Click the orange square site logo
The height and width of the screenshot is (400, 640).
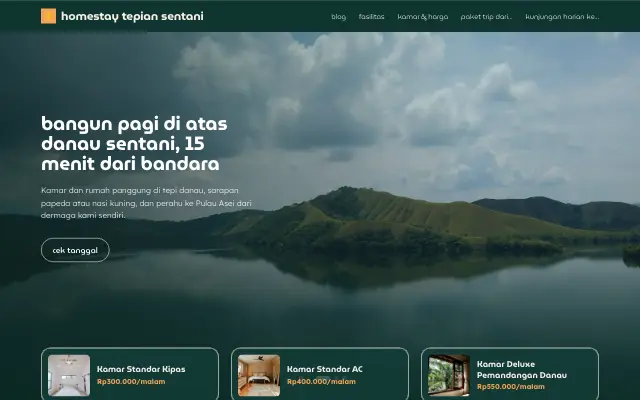(48, 16)
